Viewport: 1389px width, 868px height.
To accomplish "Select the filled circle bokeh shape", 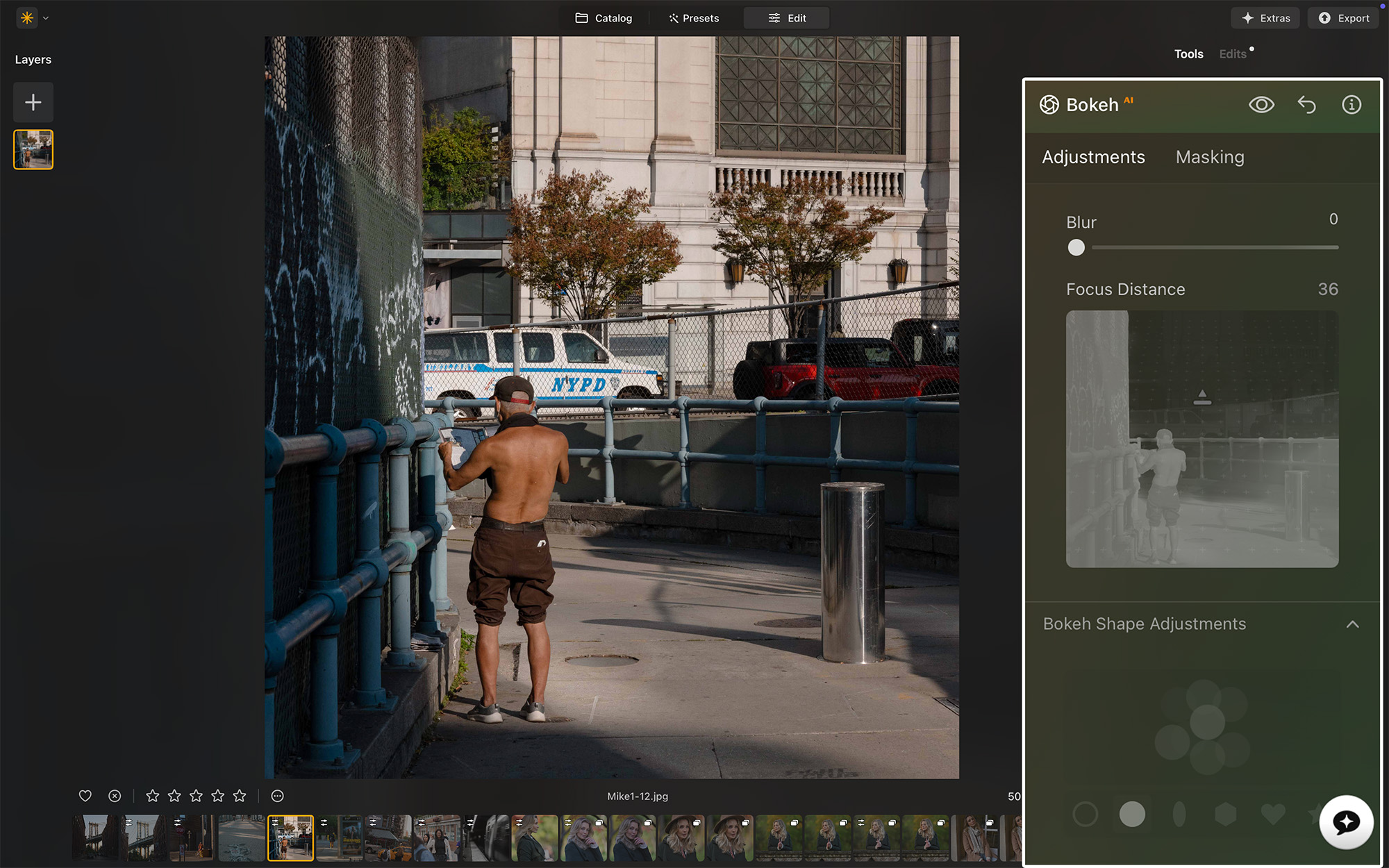I will tap(1132, 814).
